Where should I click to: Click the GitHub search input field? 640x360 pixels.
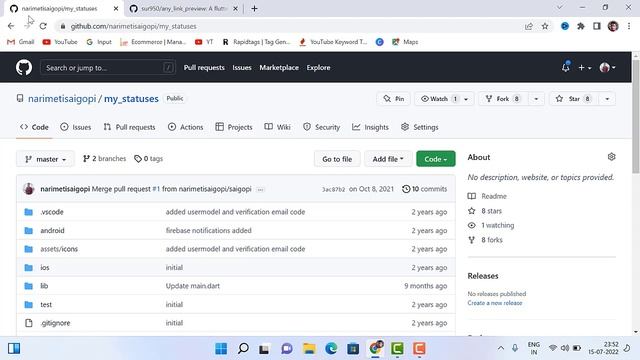click(x=108, y=68)
